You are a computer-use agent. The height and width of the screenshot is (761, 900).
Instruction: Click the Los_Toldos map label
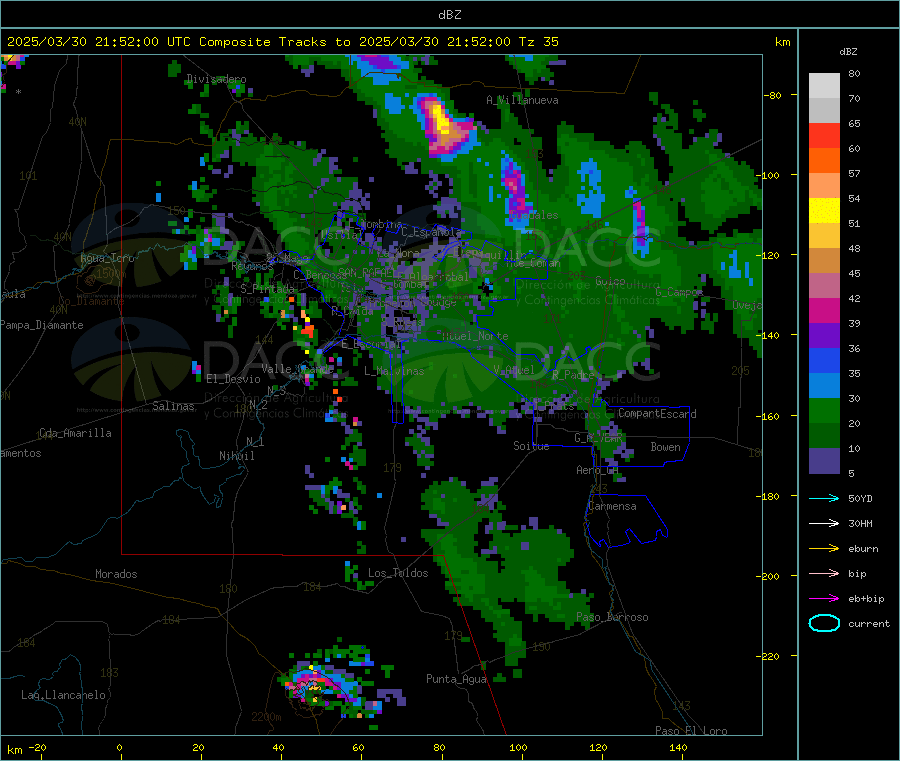tap(398, 573)
